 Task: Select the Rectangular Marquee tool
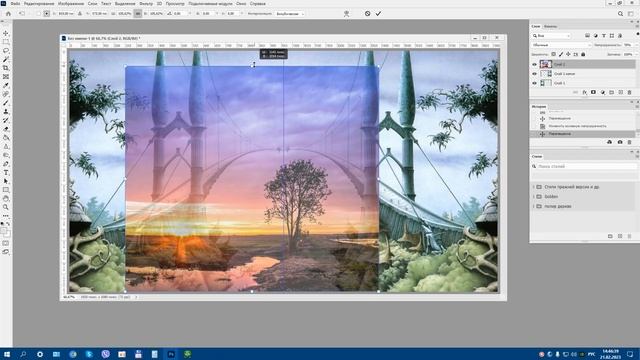(x=6, y=42)
